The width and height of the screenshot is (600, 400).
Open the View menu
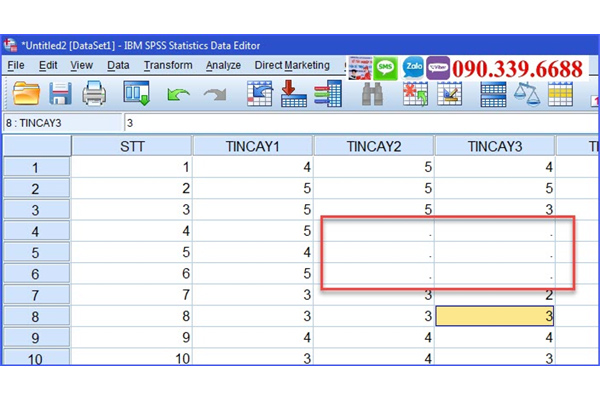click(x=82, y=65)
